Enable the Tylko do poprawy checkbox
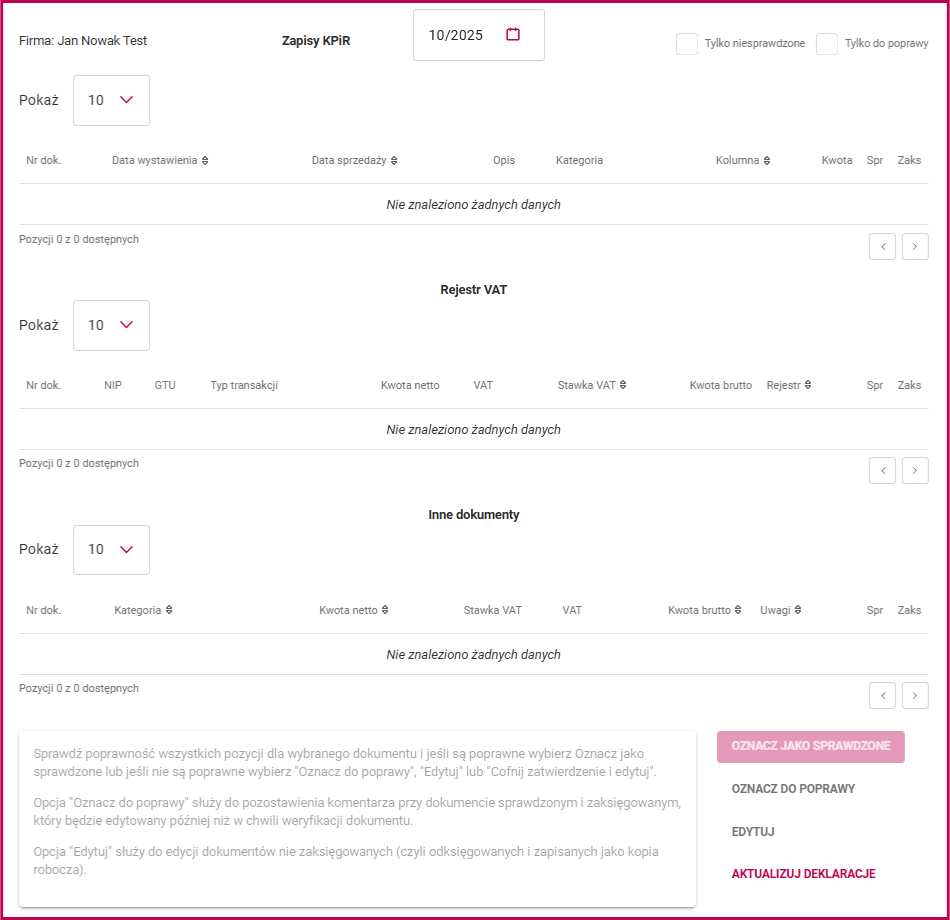 tap(826, 44)
